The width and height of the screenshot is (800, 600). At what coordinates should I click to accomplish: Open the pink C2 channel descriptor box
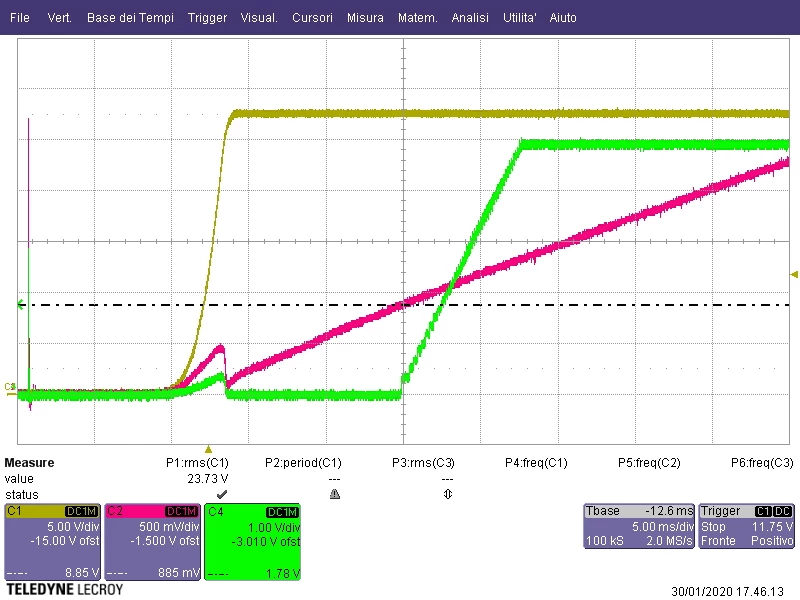click(153, 542)
